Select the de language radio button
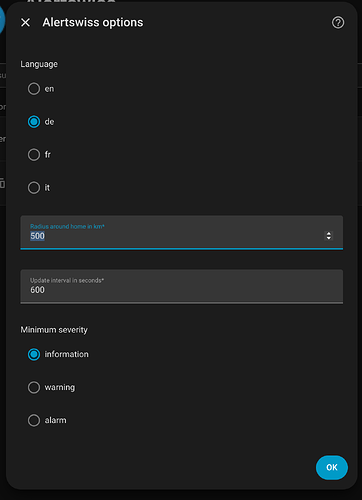362x500 pixels. 34,122
